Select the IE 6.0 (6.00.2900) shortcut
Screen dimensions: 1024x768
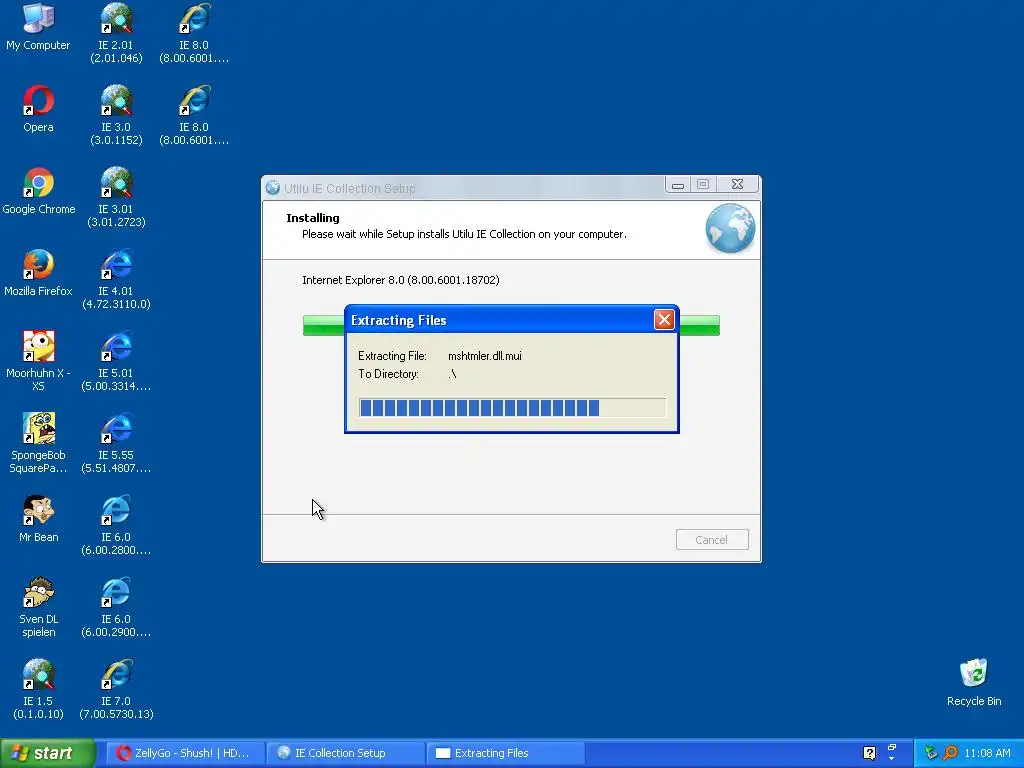point(116,607)
